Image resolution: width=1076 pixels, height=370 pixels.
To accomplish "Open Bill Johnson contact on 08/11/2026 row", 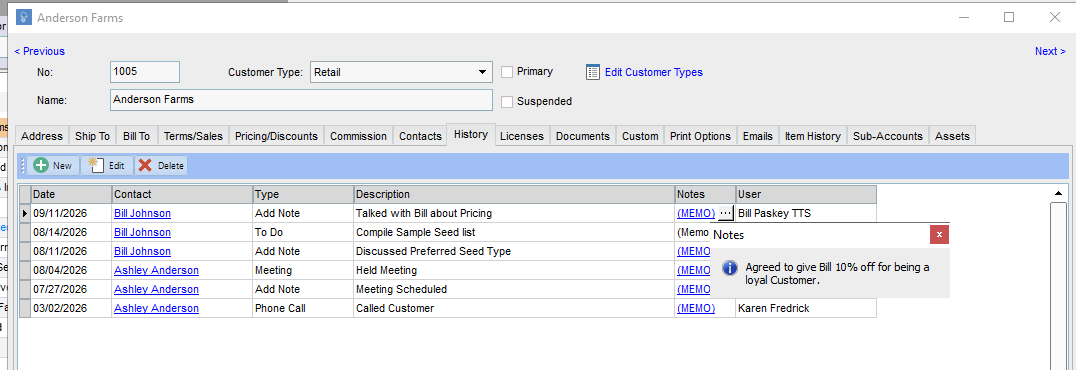I will tap(142, 251).
